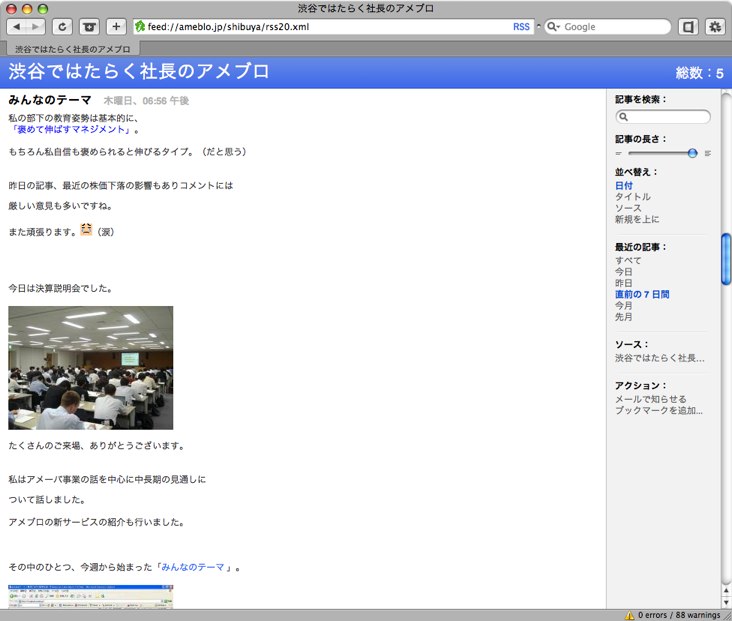Sort articles by タイトル

633,197
